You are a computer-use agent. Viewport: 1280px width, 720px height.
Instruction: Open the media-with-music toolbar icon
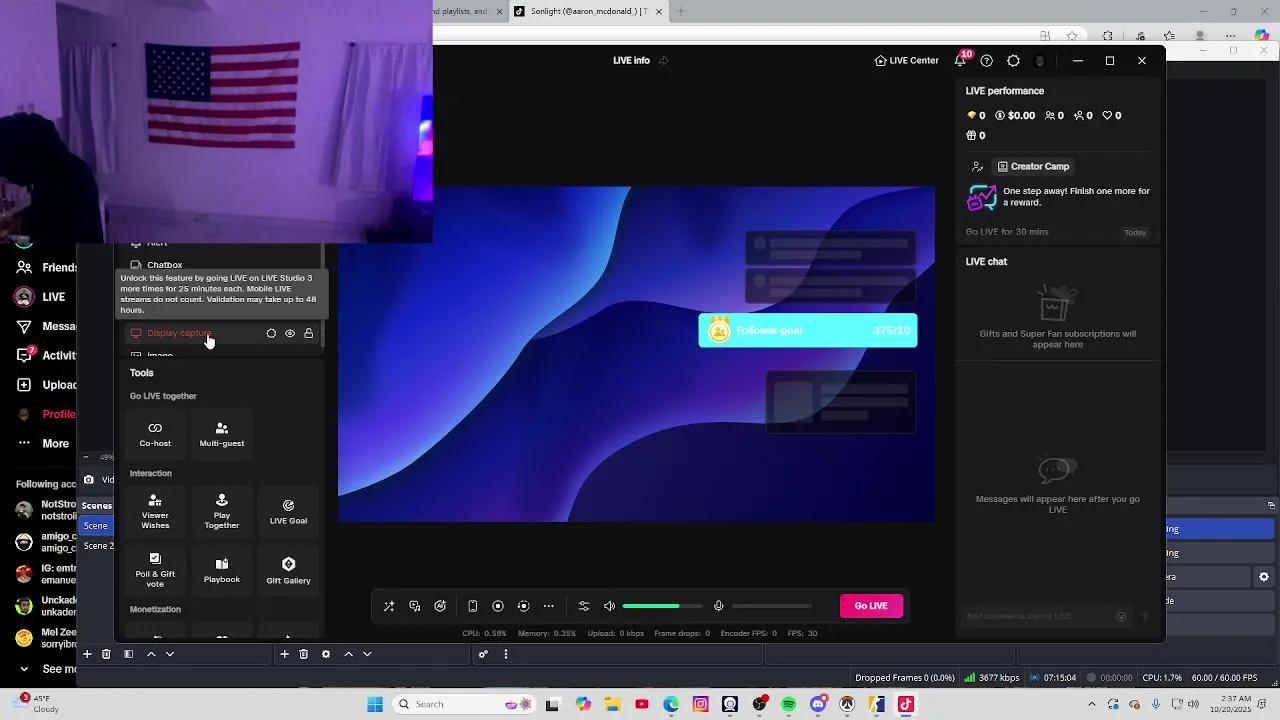415,606
